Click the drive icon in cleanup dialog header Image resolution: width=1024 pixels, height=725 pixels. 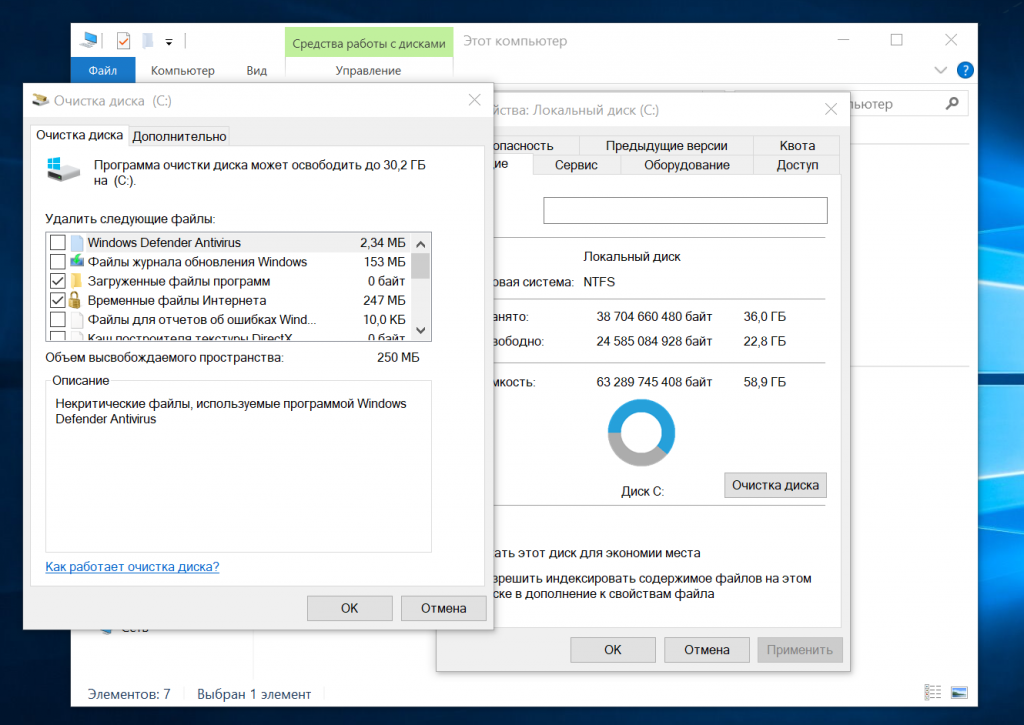coord(63,169)
